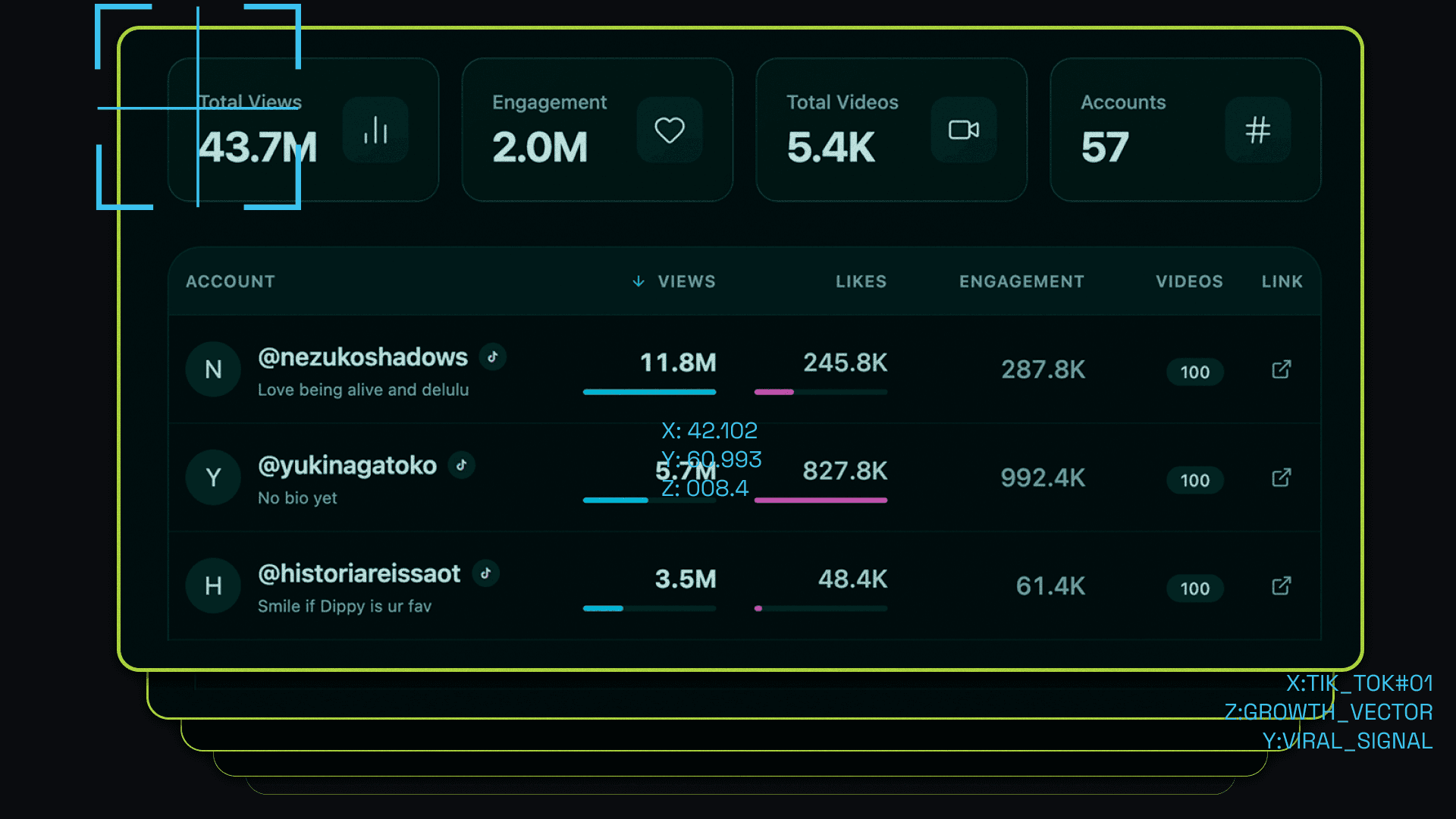Open the @yukinagatoko account name
This screenshot has height=819, width=1456.
point(347,466)
